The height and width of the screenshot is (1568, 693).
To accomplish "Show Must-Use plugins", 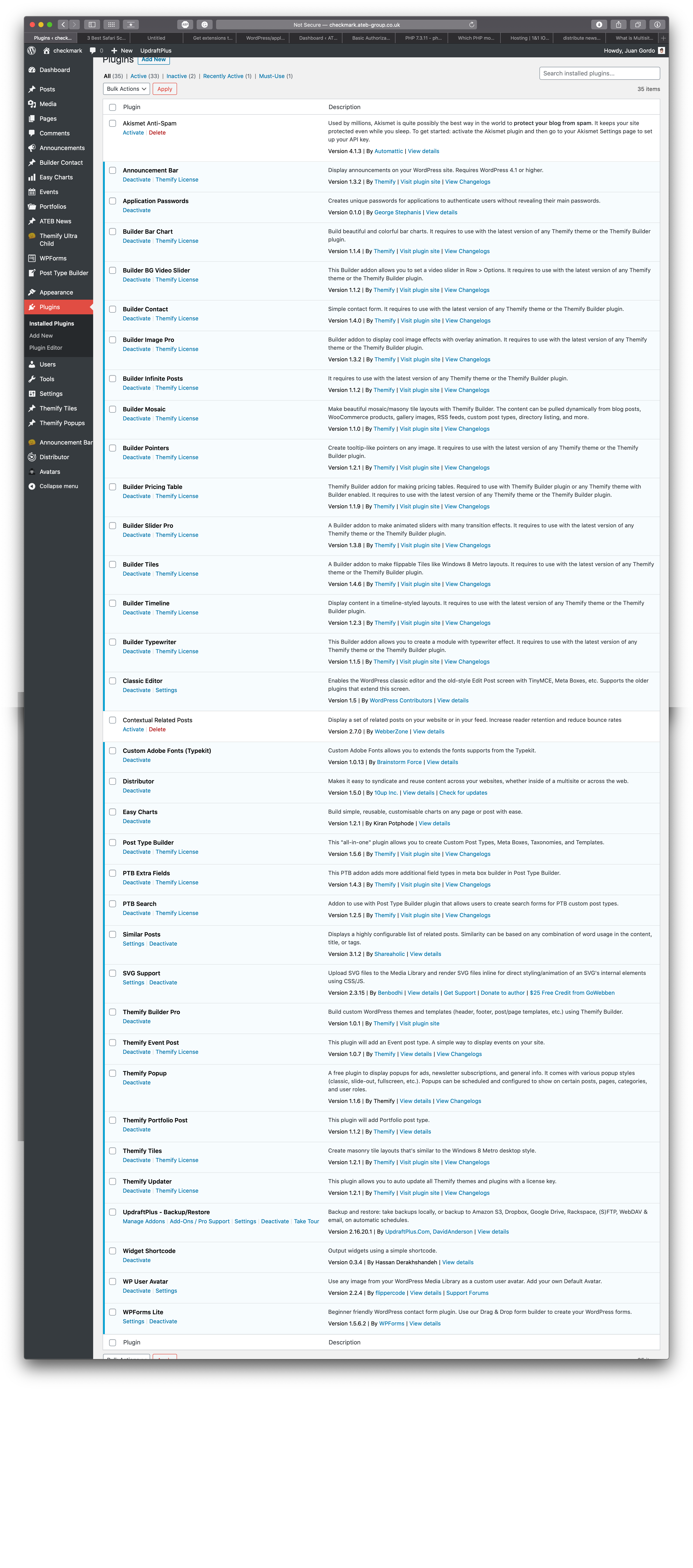I will 276,76.
